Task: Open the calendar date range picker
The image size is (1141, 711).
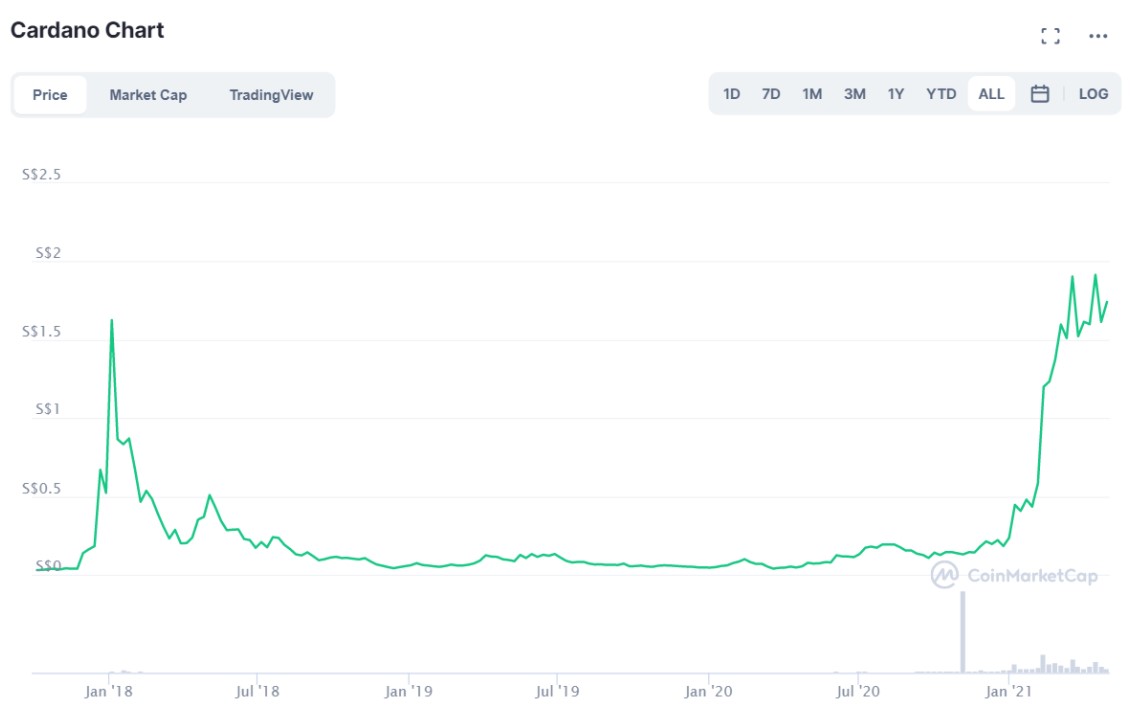Action: click(x=1040, y=94)
